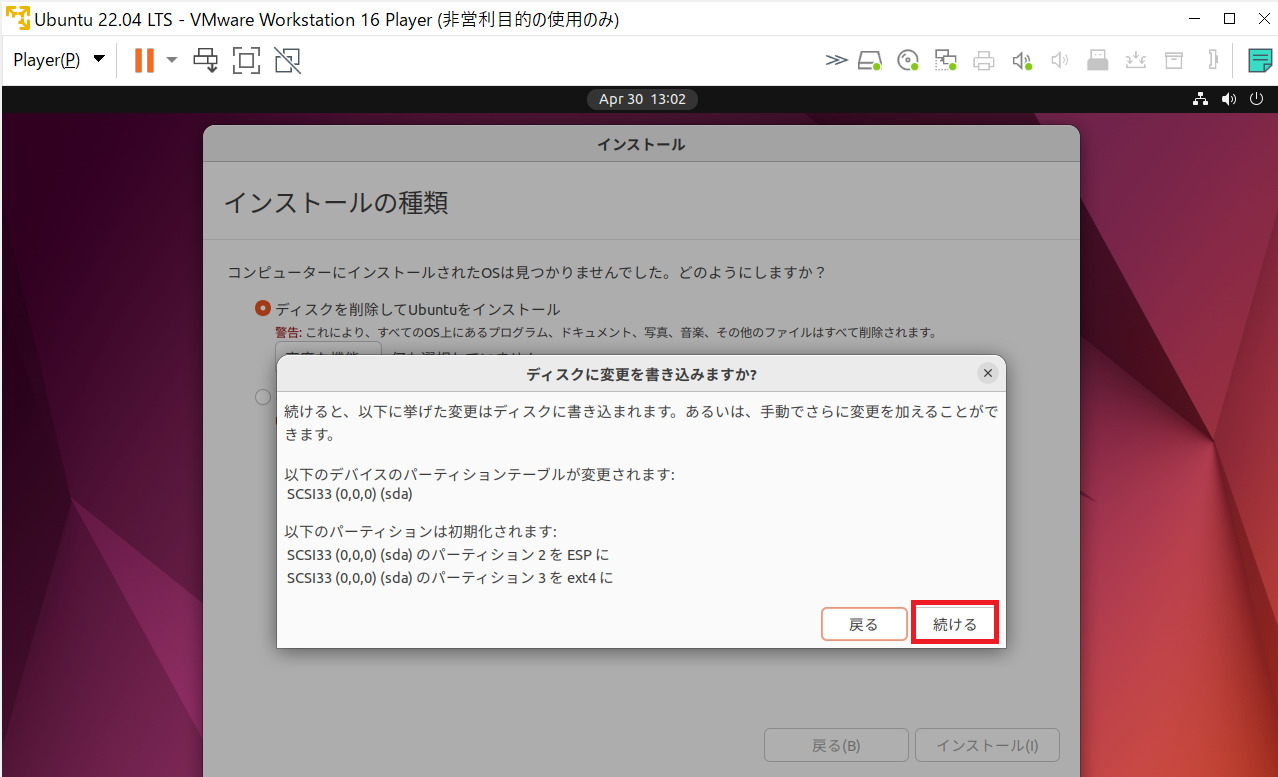Select ディスクを削除してUbuntuをインストール radio button
Image resolution: width=1278 pixels, height=777 pixels.
(x=263, y=309)
